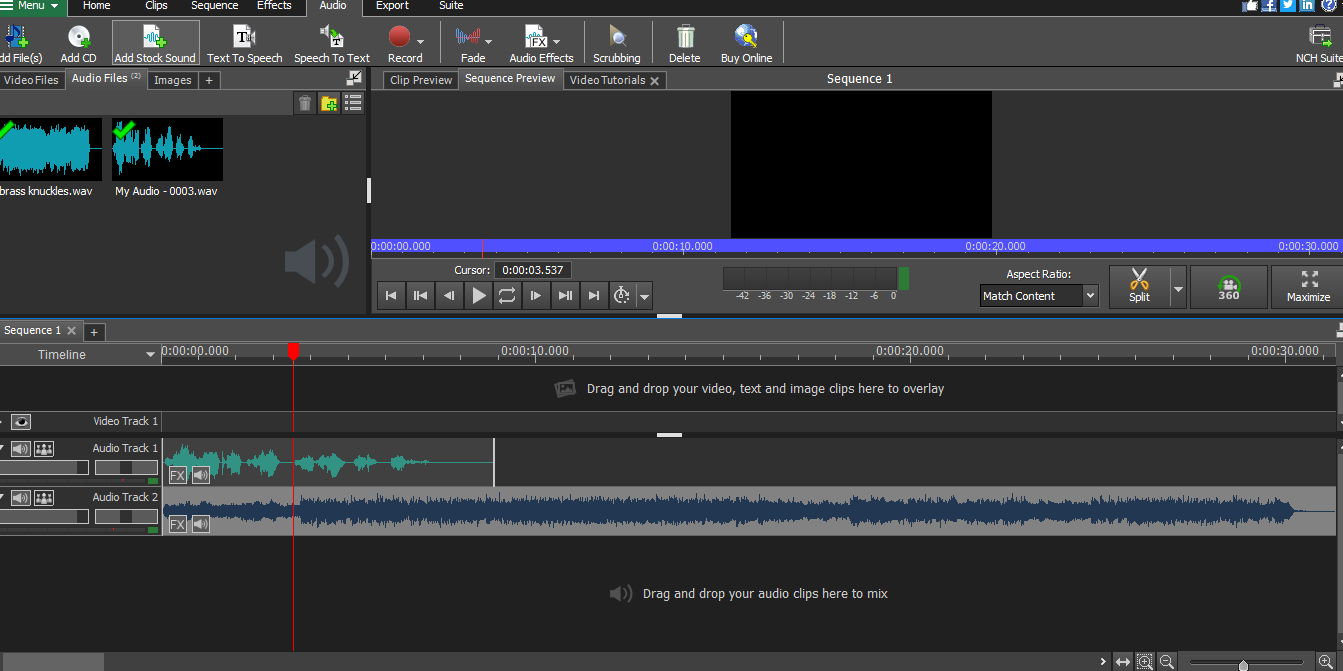This screenshot has height=671, width=1343.
Task: Split the clip with the scissors button
Action: [1139, 286]
